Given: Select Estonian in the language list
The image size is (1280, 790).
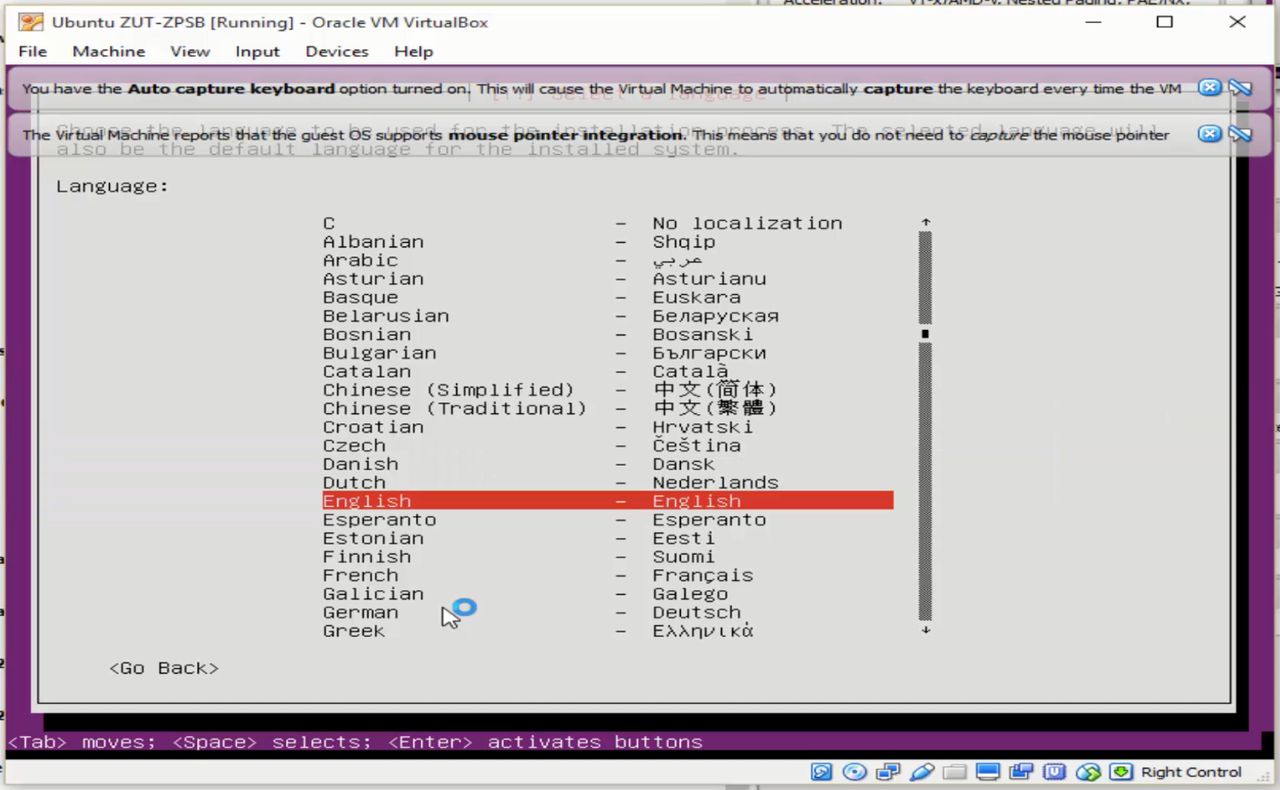Looking at the screenshot, I should [x=519, y=538].
